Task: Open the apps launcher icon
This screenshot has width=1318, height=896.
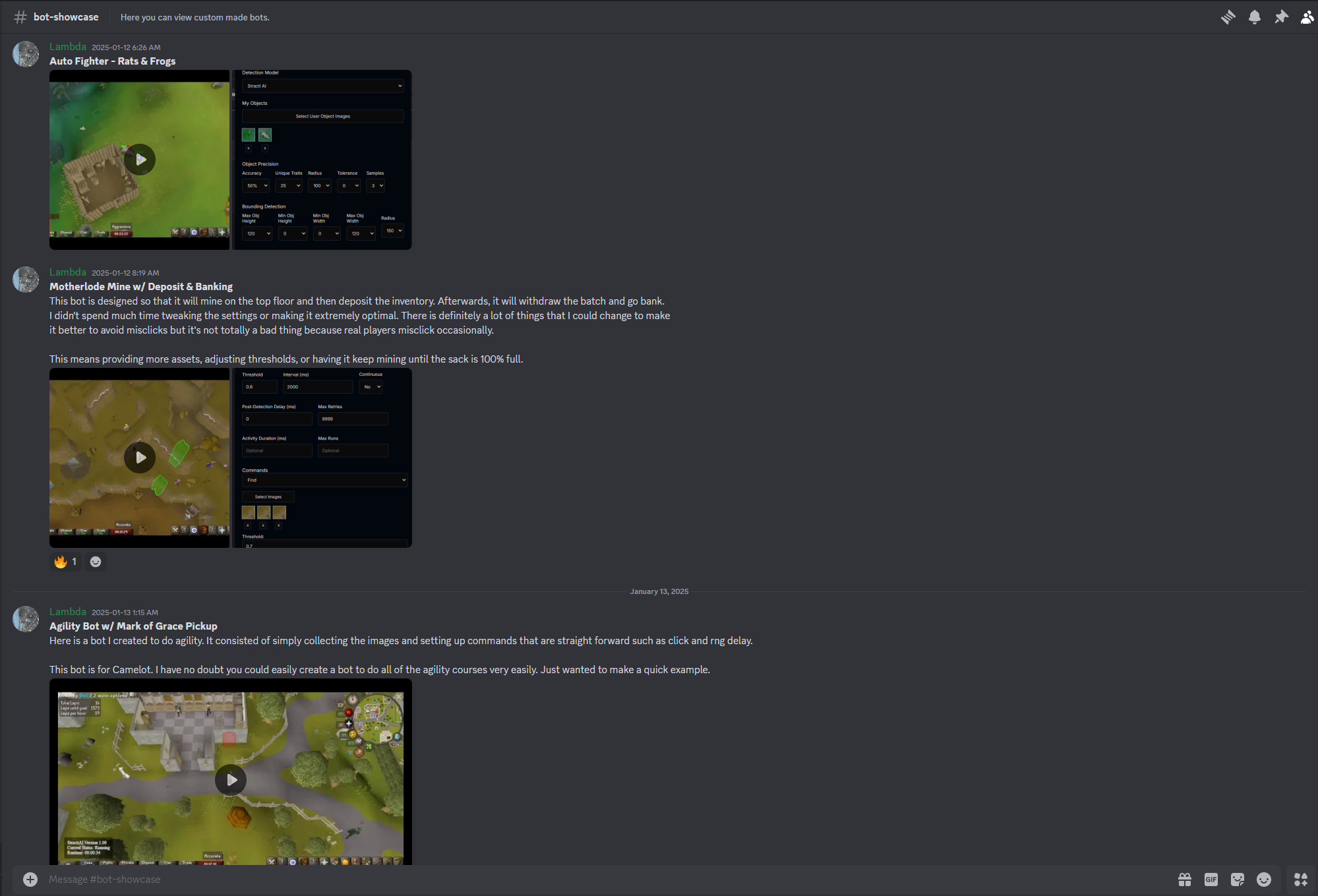Action: 1301,879
